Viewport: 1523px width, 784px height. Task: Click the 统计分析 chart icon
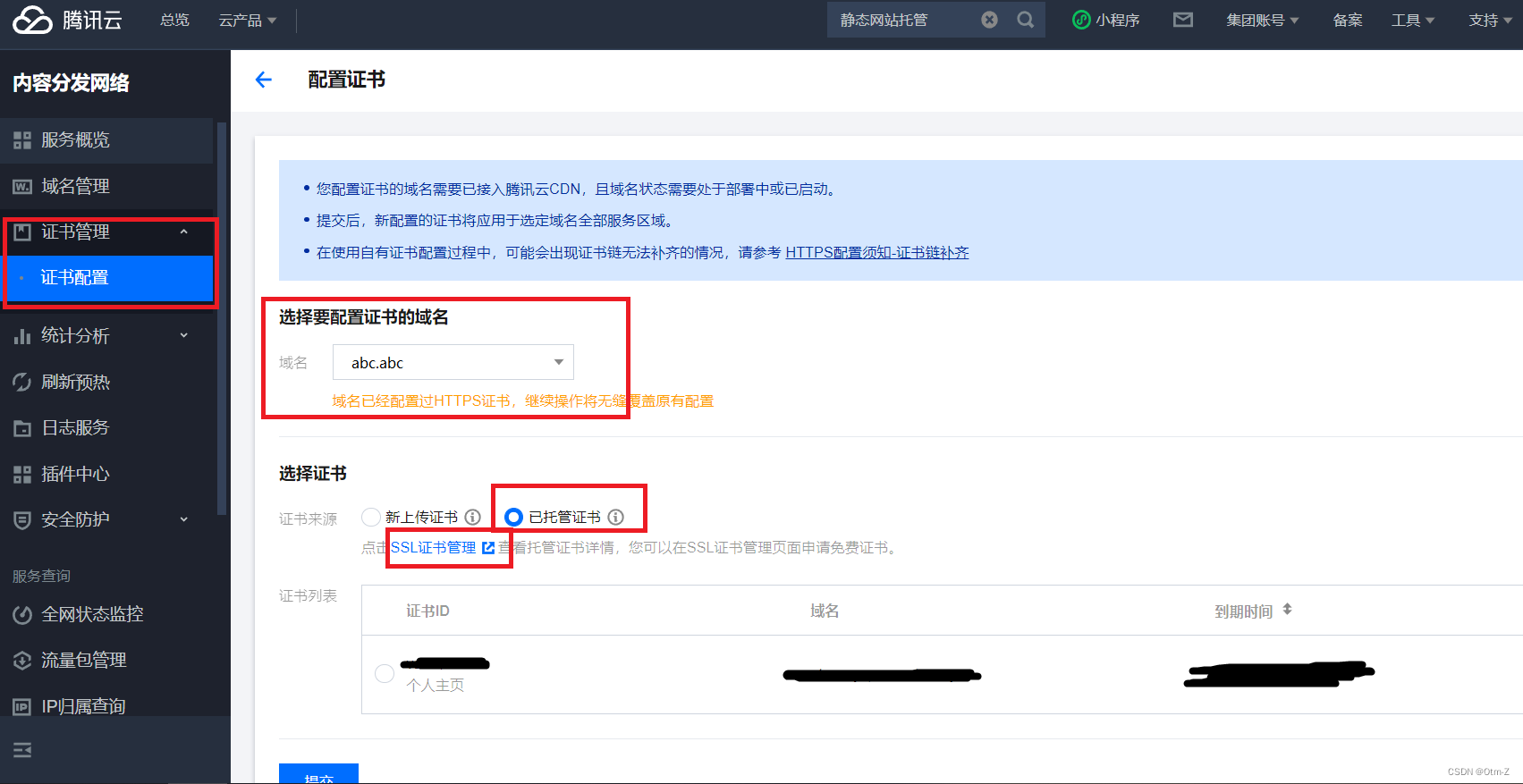[x=22, y=336]
